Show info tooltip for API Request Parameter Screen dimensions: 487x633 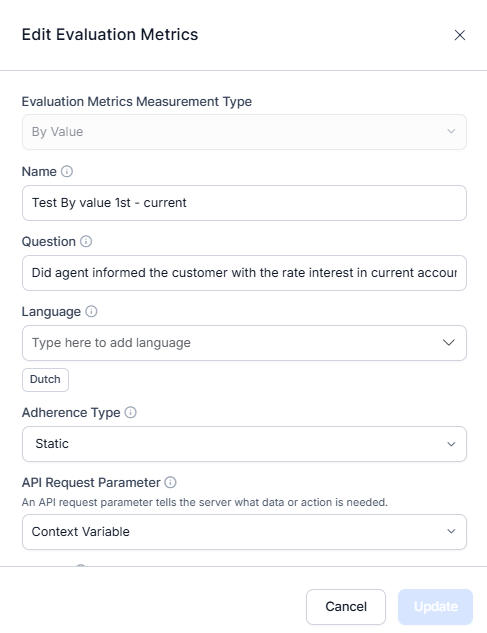click(170, 482)
